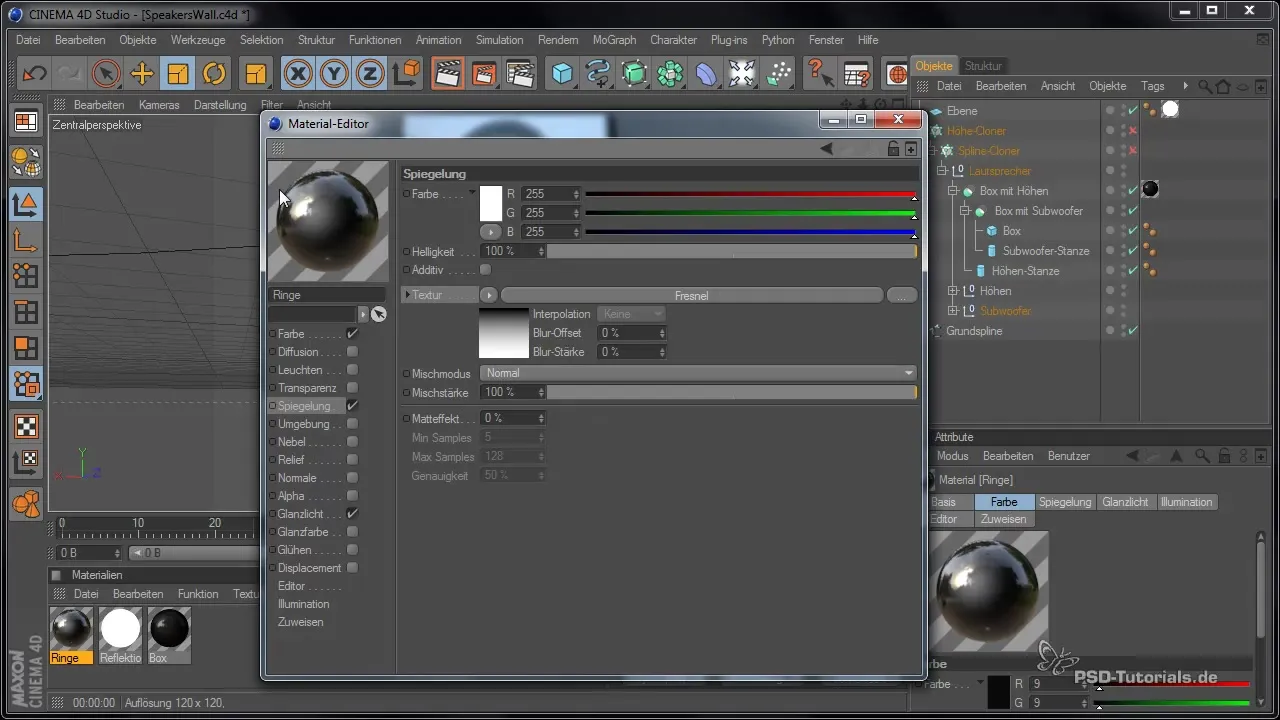Click the world coordinate system cube icon
This screenshot has width=1280, height=720.
click(x=406, y=74)
